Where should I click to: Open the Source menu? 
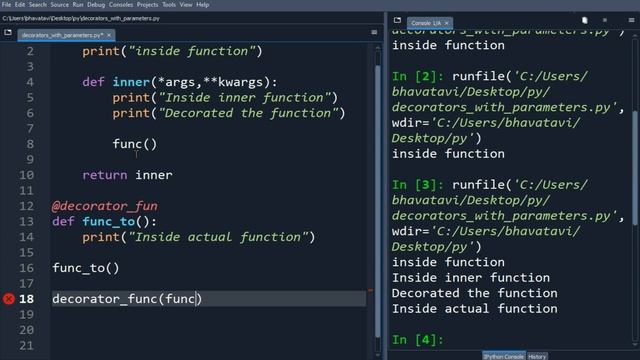[x=60, y=4]
